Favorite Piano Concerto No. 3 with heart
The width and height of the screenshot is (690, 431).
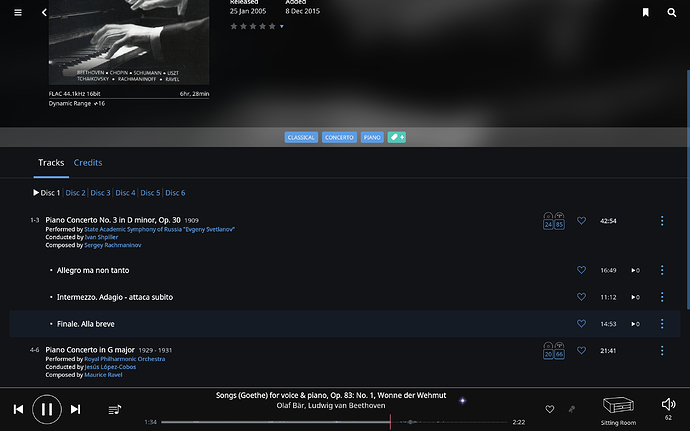(x=581, y=221)
